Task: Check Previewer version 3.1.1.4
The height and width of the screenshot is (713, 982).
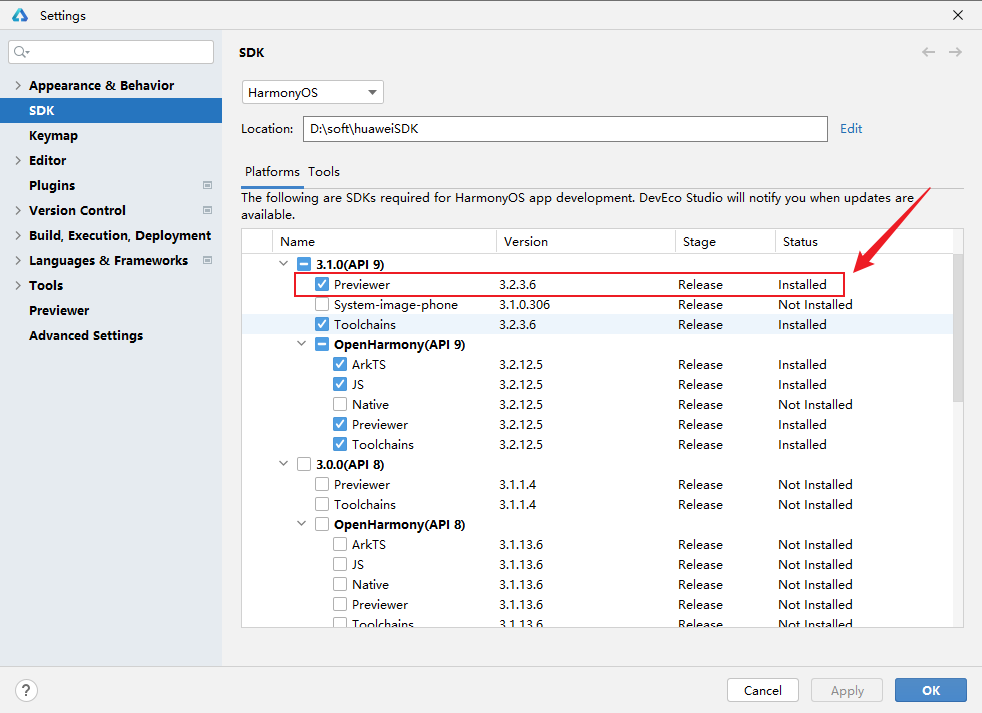Action: click(322, 484)
